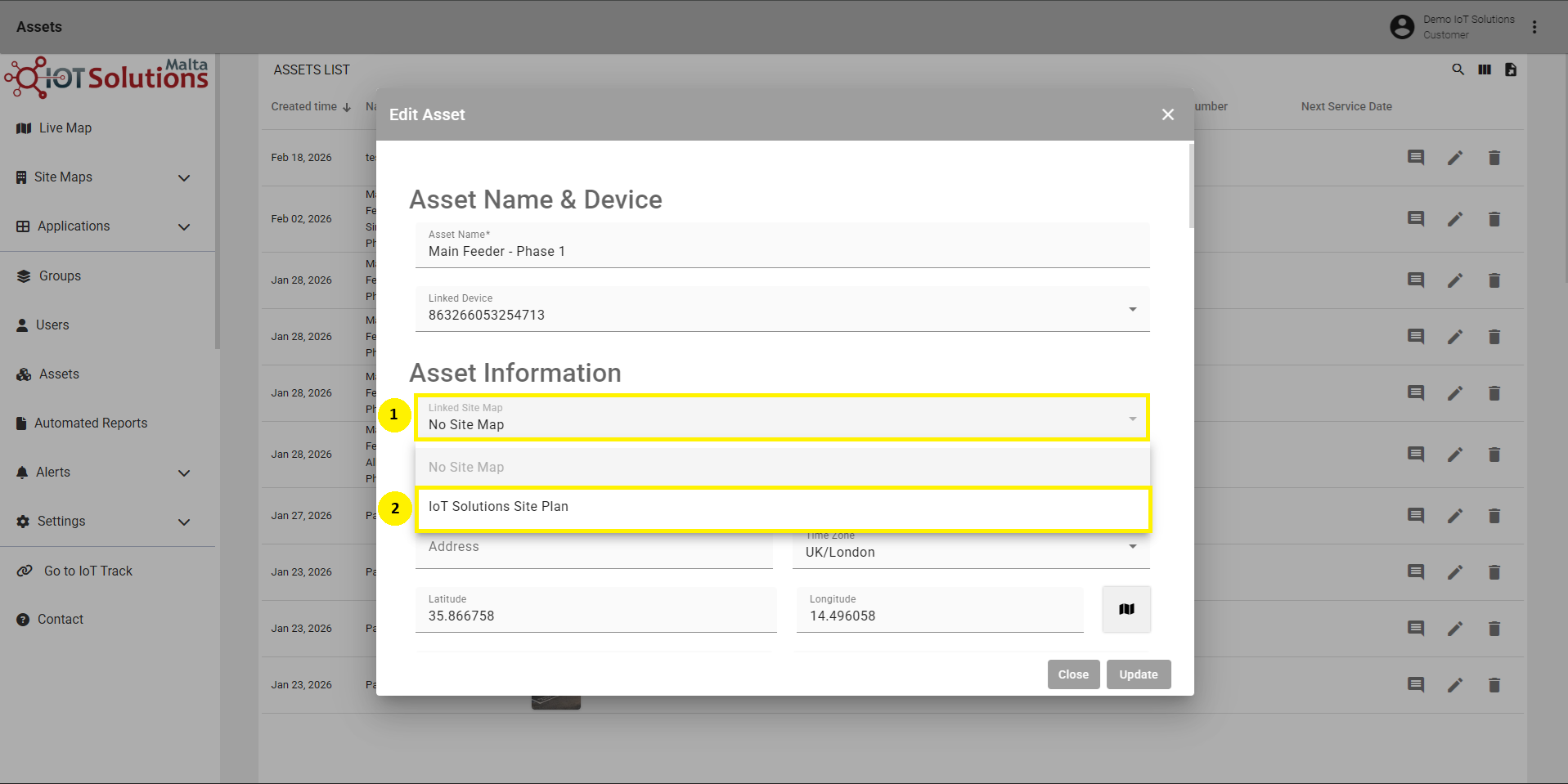Viewport: 1568px width, 784px height.
Task: Click the Longitude input field
Action: click(940, 610)
